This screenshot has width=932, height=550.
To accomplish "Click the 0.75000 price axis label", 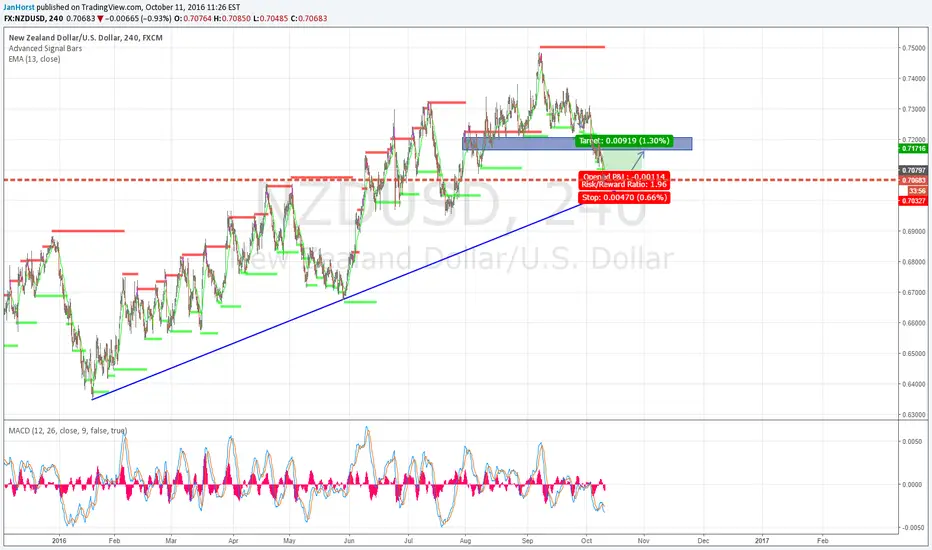I will pos(914,48).
